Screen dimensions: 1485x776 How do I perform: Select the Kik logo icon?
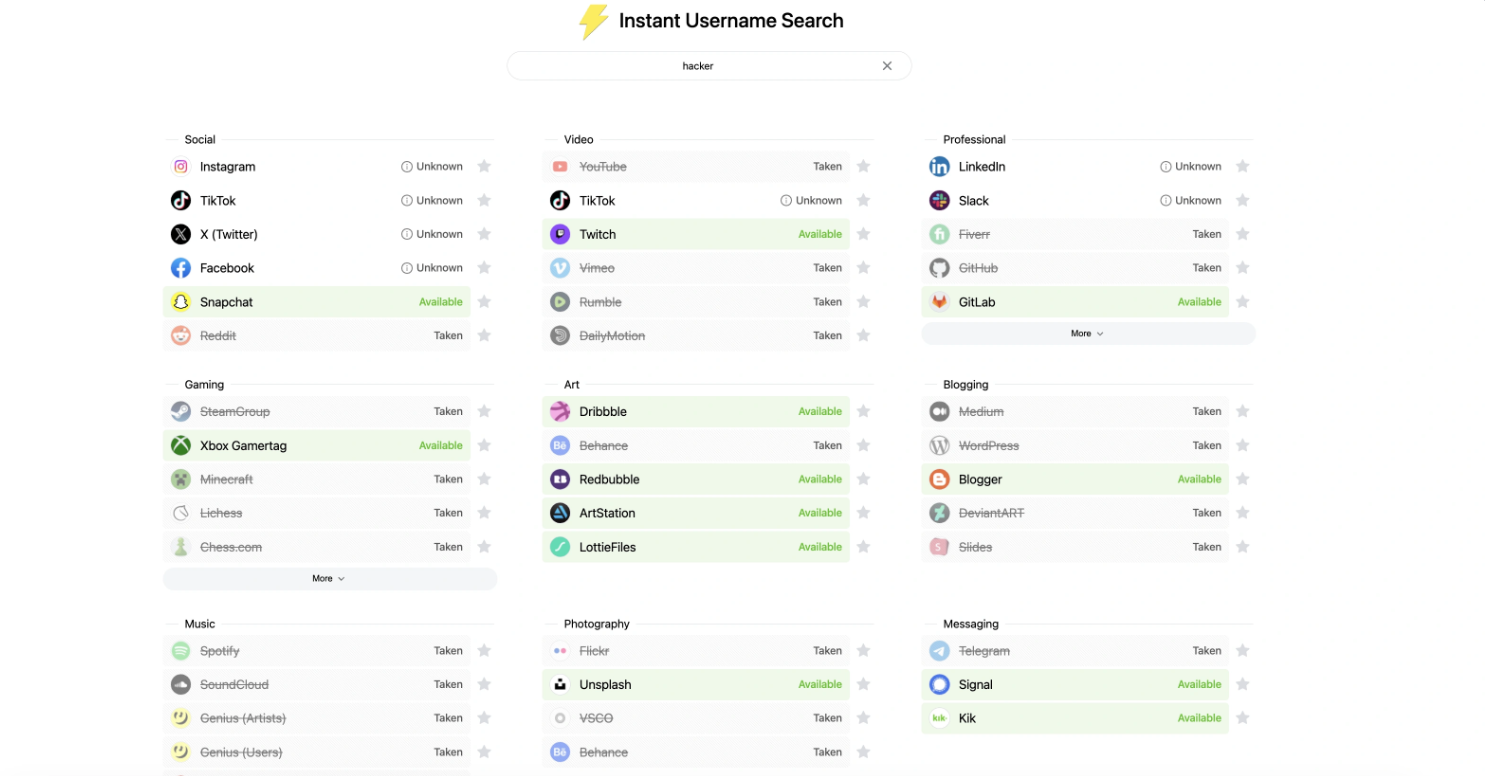939,718
